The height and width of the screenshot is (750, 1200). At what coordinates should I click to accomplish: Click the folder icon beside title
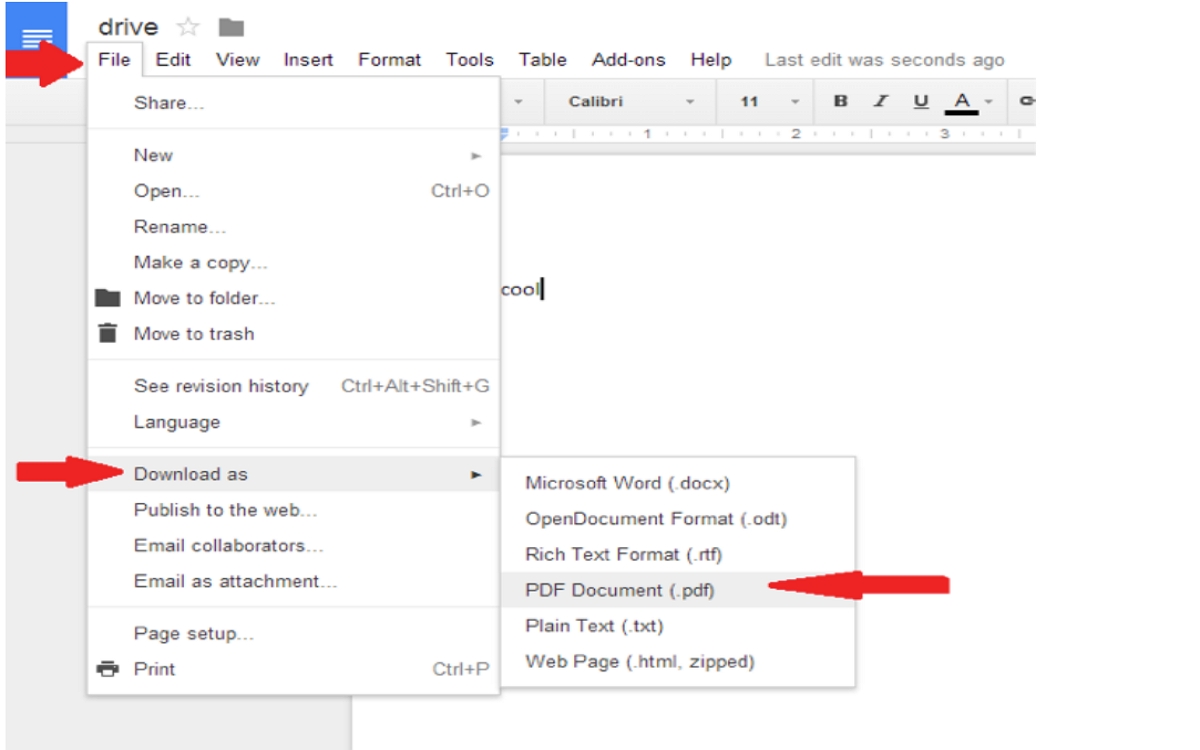coord(231,28)
